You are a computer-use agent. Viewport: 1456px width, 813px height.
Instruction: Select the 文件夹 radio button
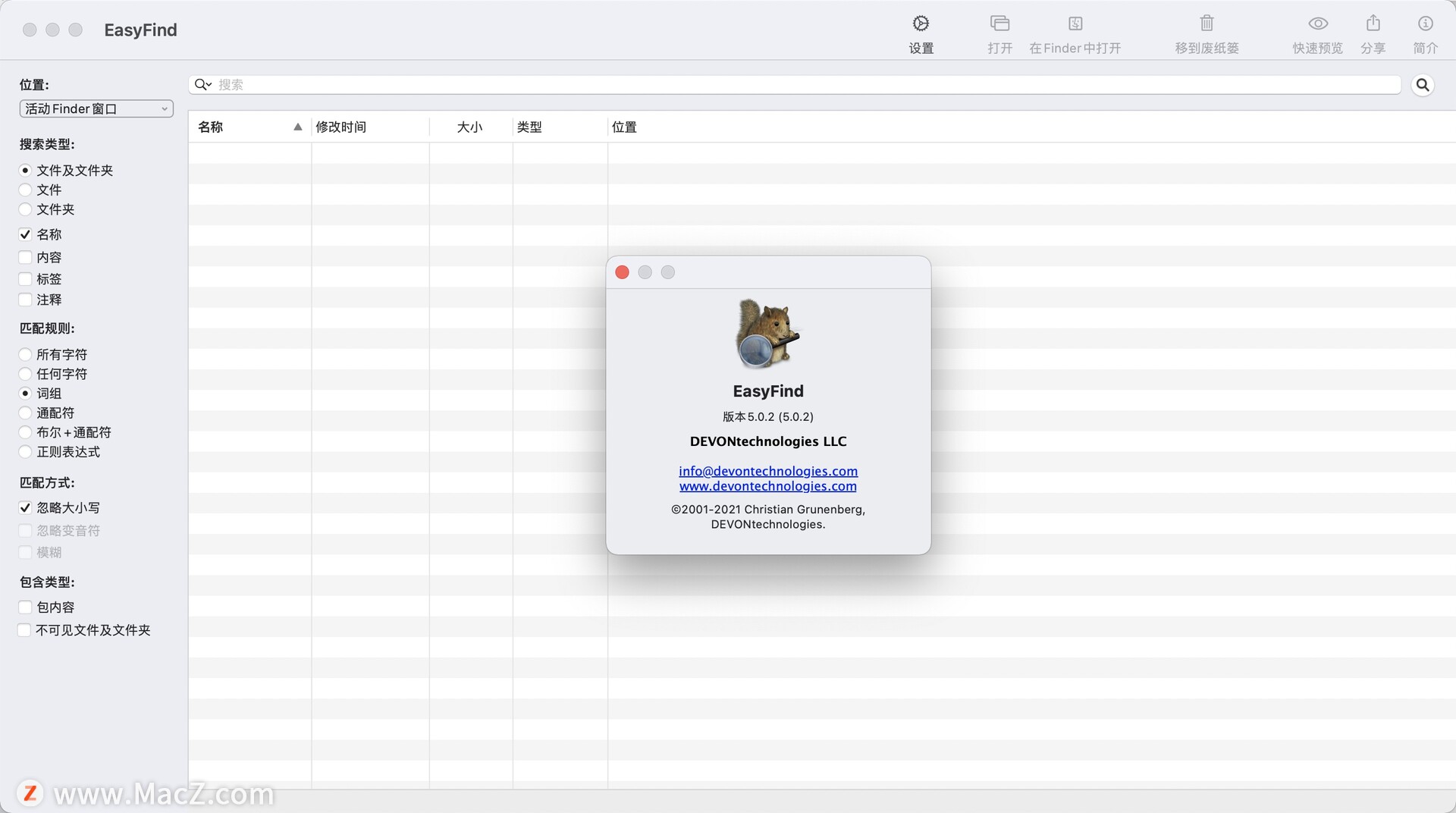pos(25,209)
